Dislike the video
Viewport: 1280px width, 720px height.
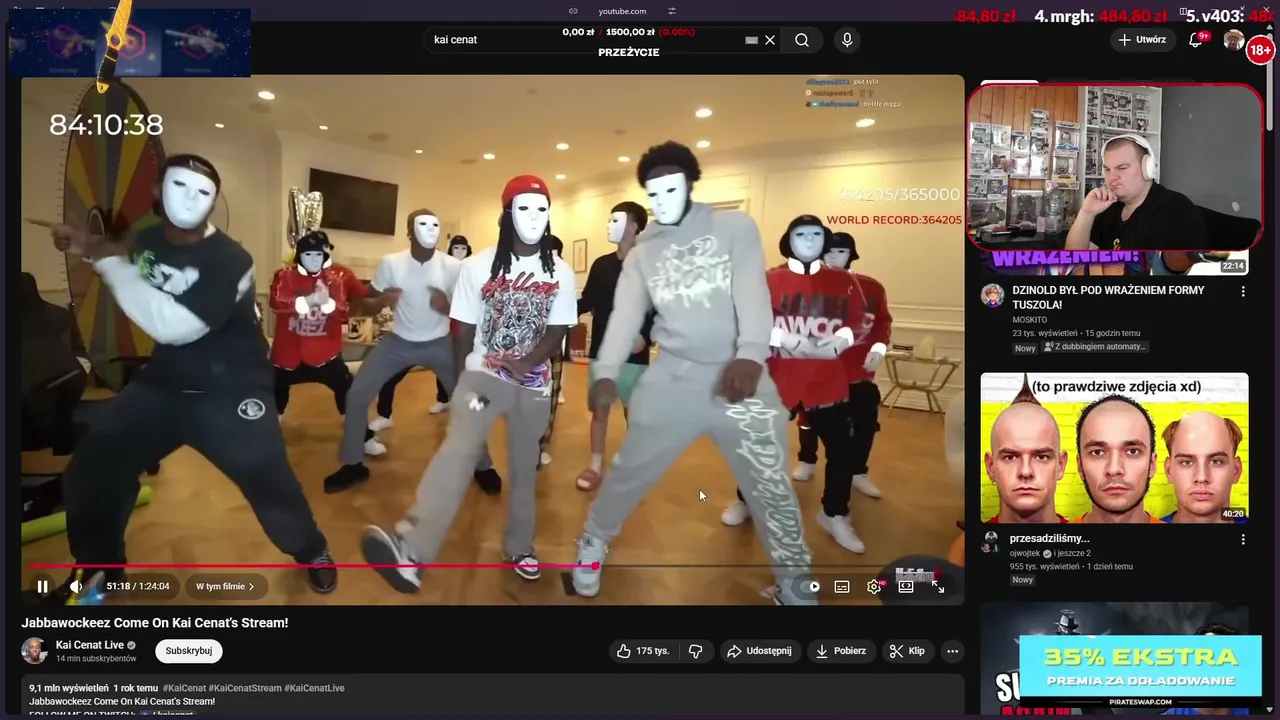[x=695, y=651]
